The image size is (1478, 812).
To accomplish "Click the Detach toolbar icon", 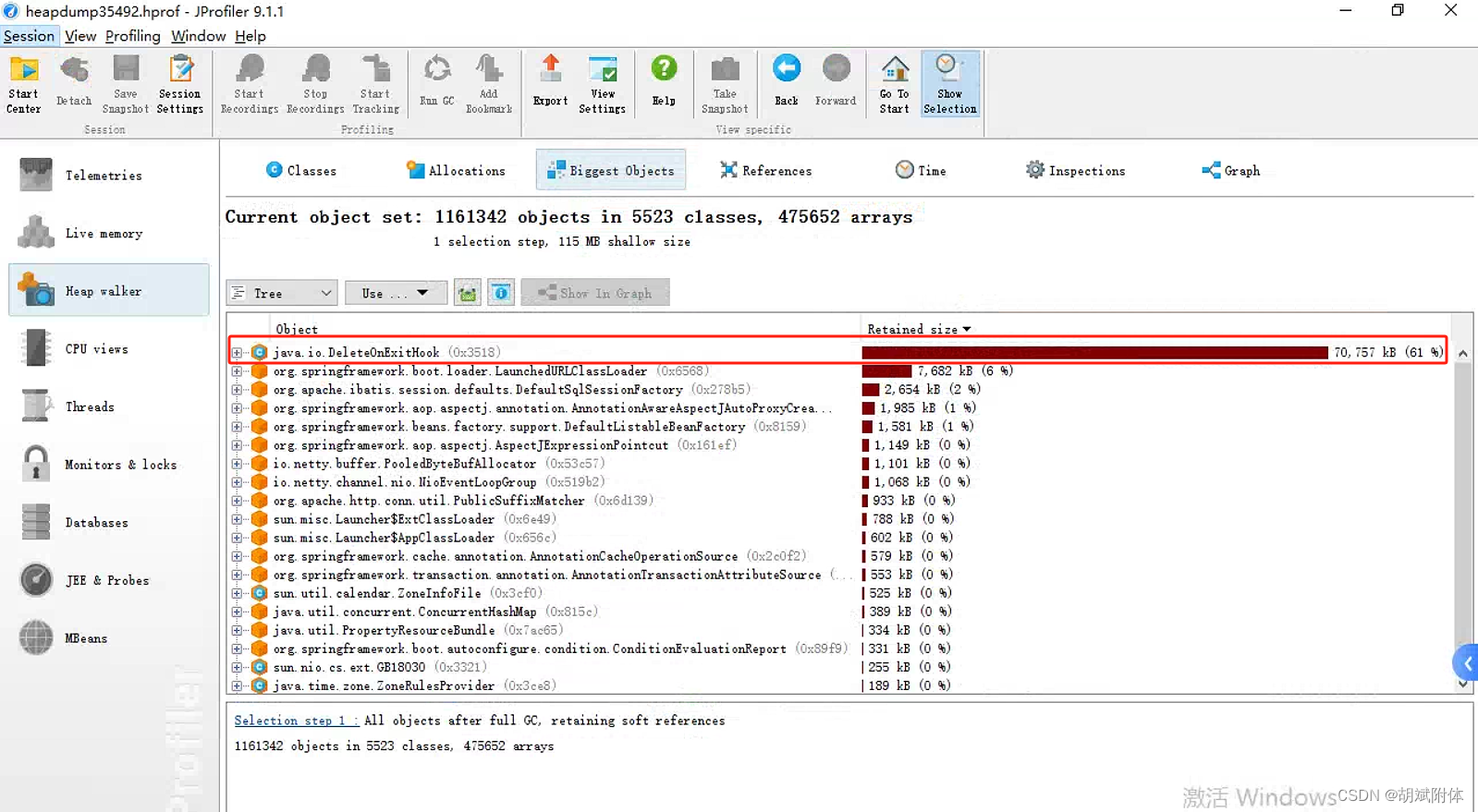I will [x=74, y=84].
